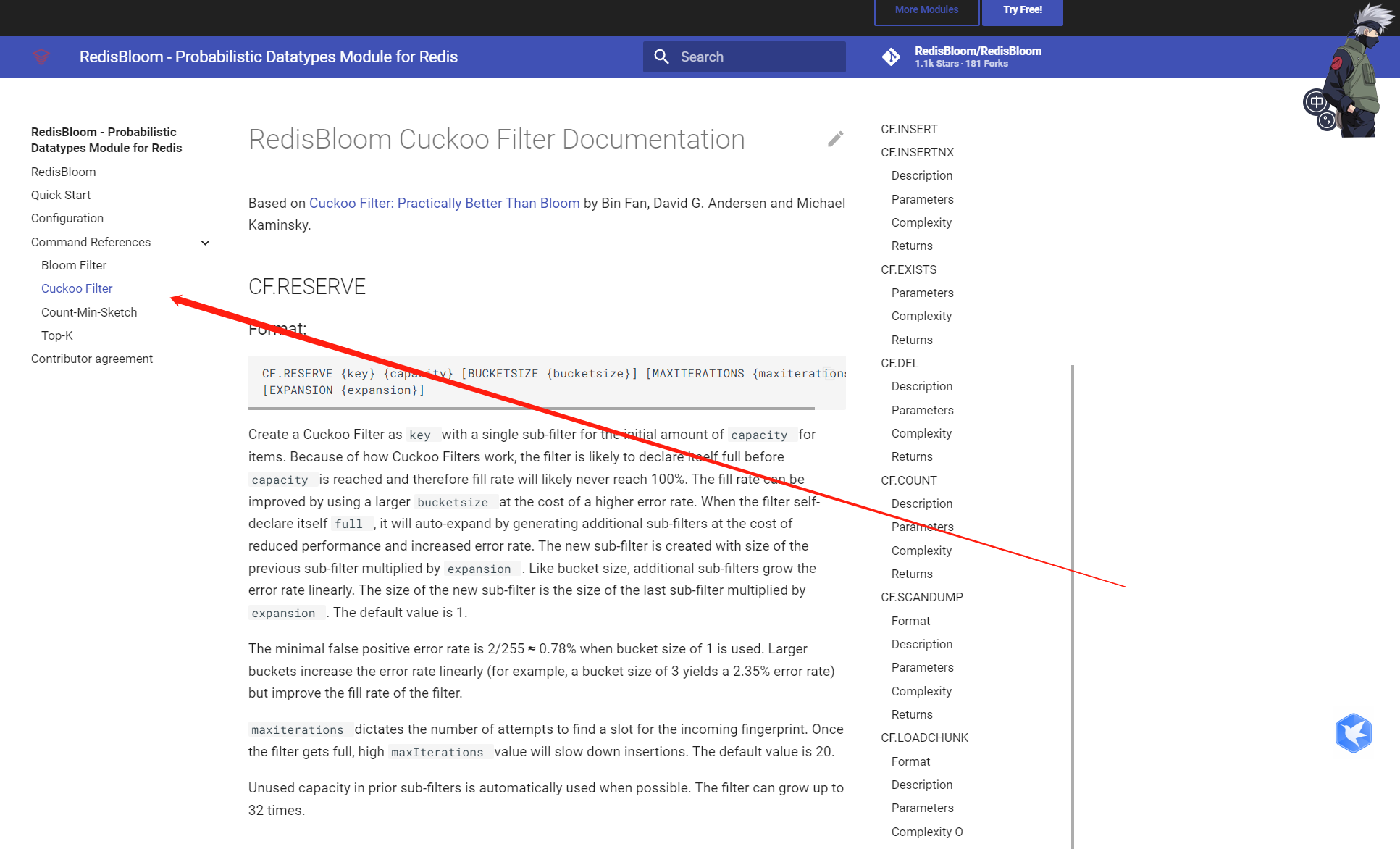Jump to CF.SCANDUMP section
1400x849 pixels.
[922, 597]
